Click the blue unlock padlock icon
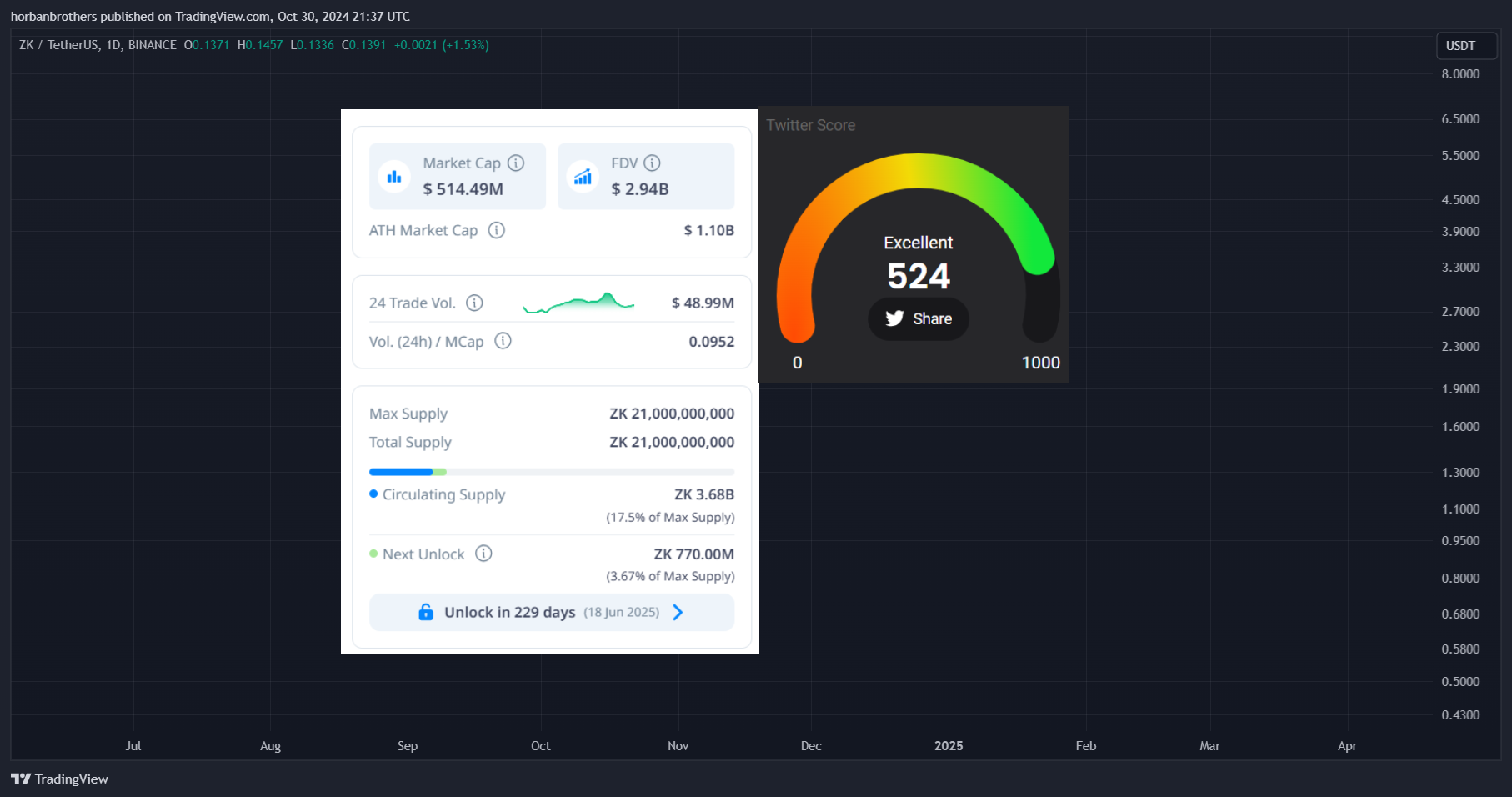This screenshot has width=1512, height=797. pos(426,612)
